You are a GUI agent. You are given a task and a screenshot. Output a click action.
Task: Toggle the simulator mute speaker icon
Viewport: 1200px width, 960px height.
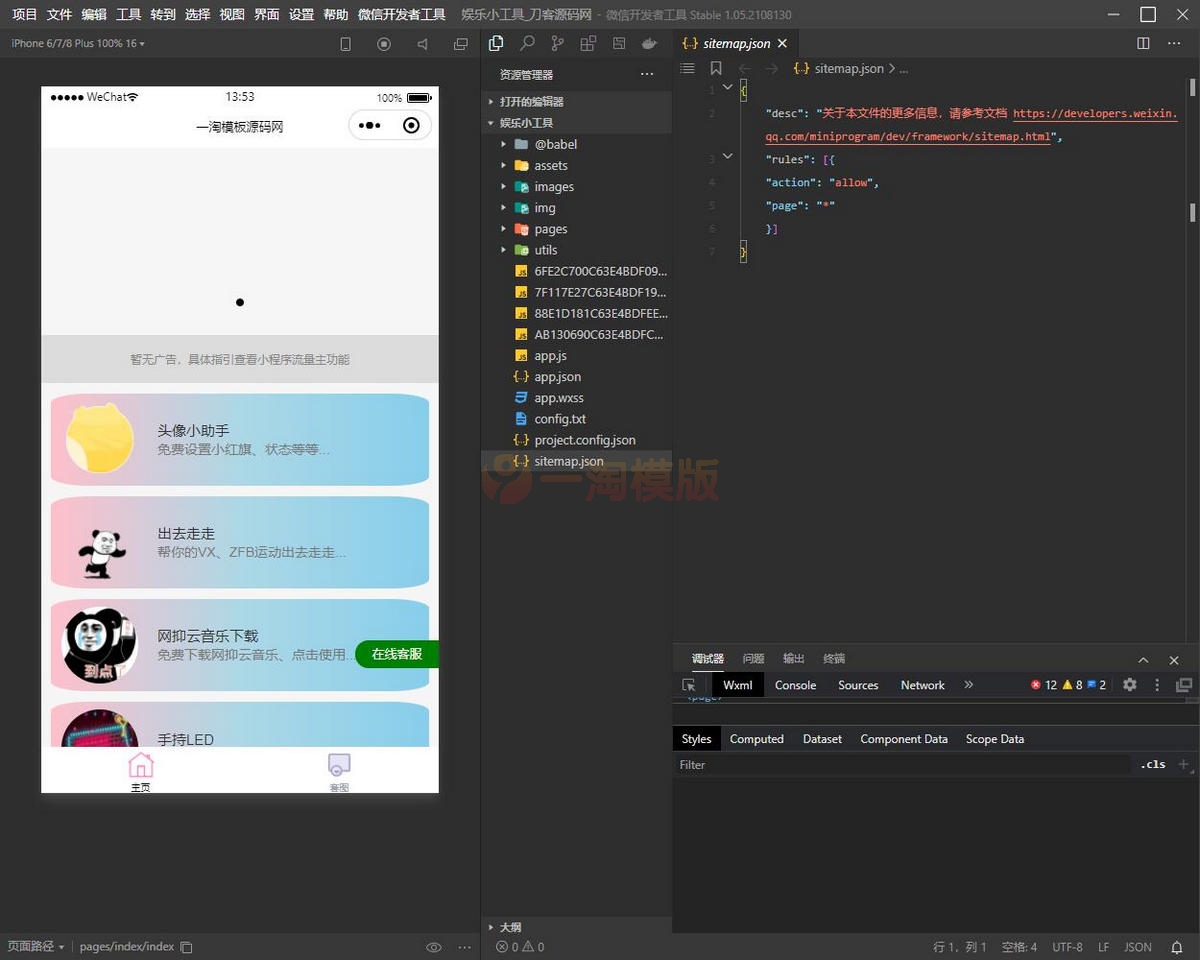pyautogui.click(x=422, y=44)
